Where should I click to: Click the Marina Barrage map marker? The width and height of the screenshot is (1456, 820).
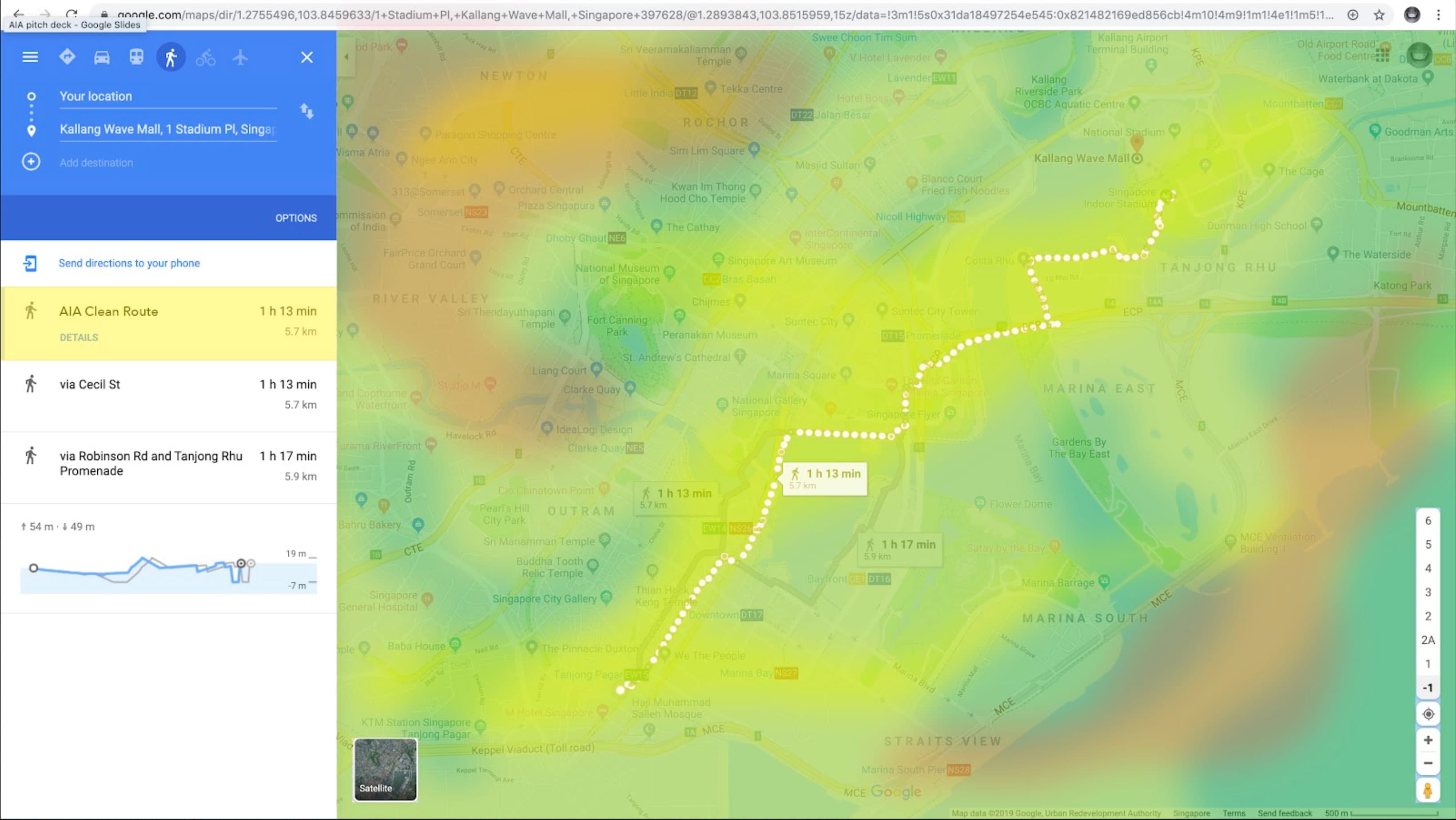tap(1104, 581)
